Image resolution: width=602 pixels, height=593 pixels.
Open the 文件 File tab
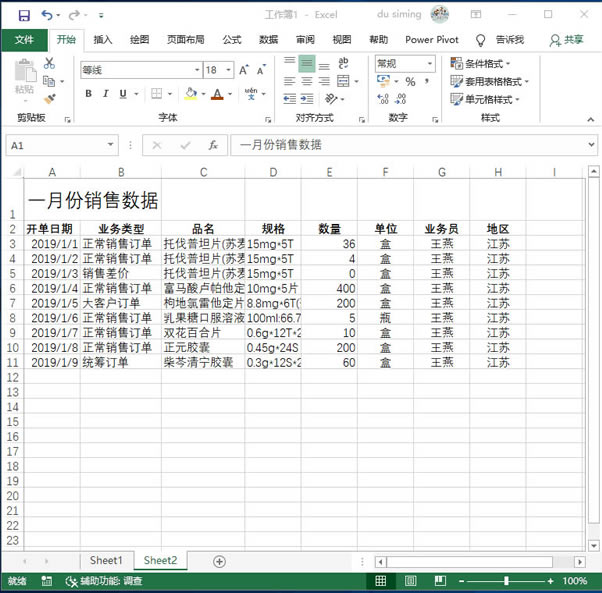pyautogui.click(x=25, y=40)
